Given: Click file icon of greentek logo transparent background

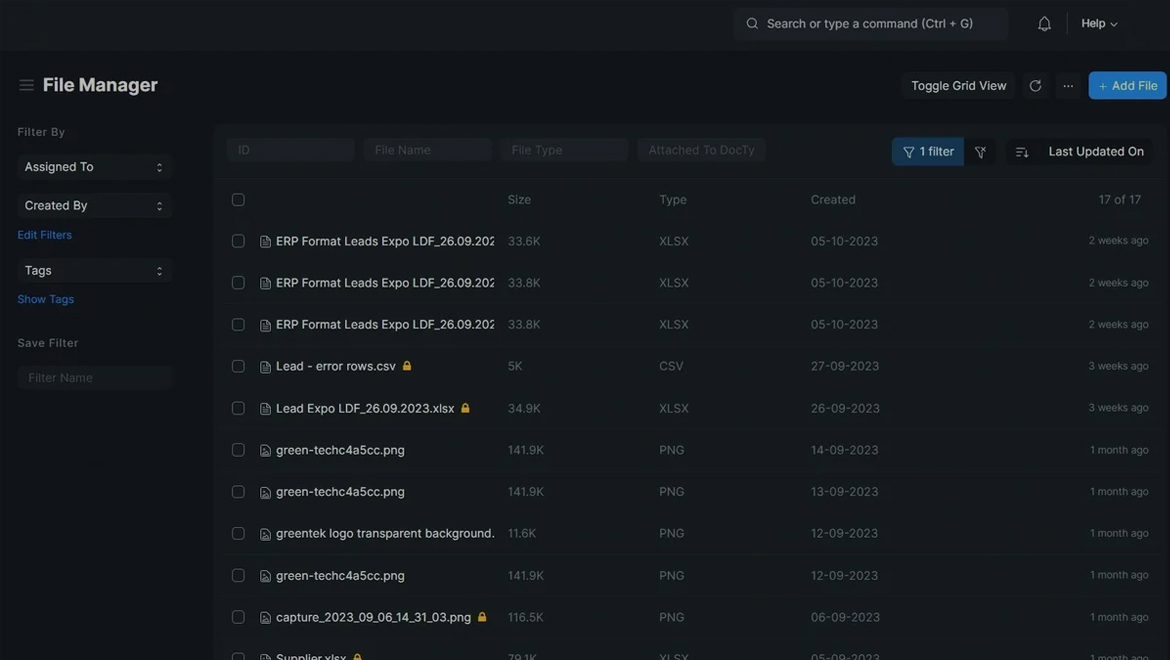Looking at the screenshot, I should coord(265,534).
